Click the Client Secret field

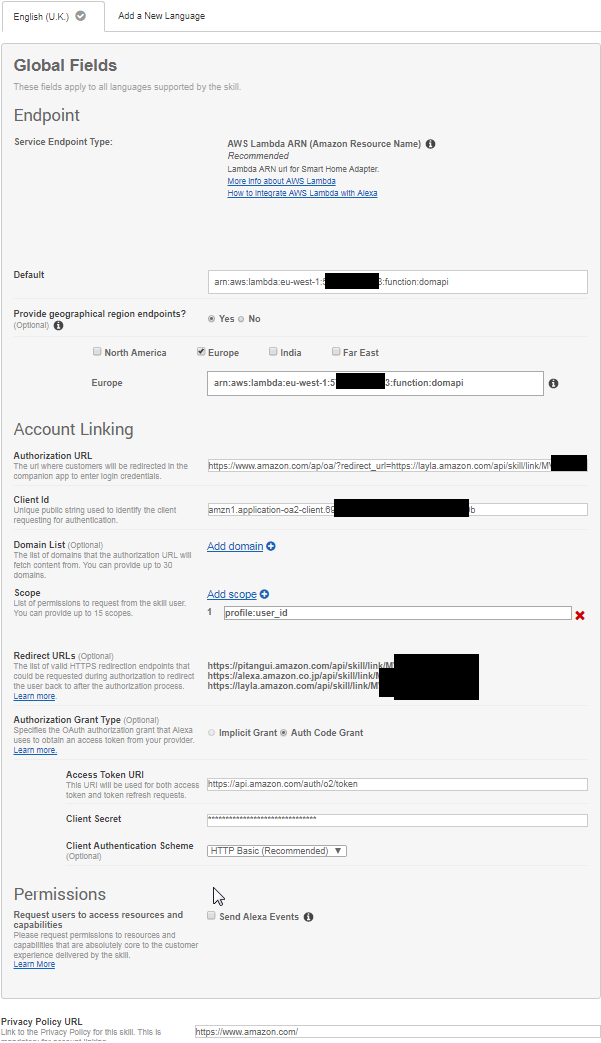pos(398,820)
